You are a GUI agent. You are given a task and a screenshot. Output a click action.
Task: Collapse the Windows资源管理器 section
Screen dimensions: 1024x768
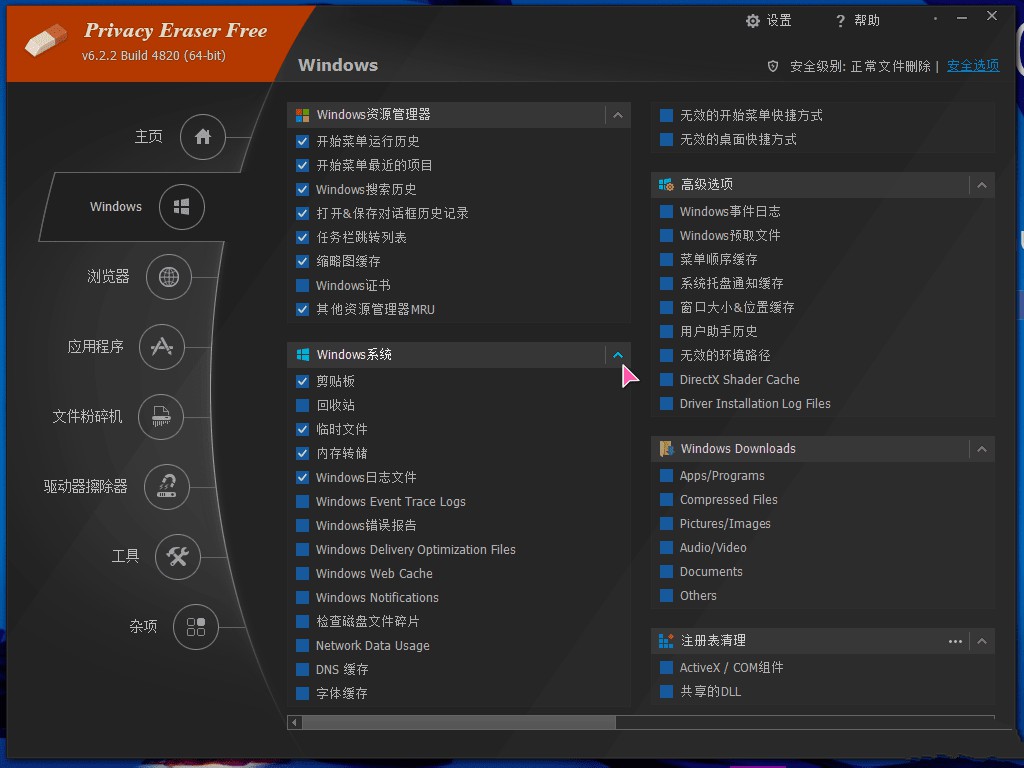(x=618, y=116)
